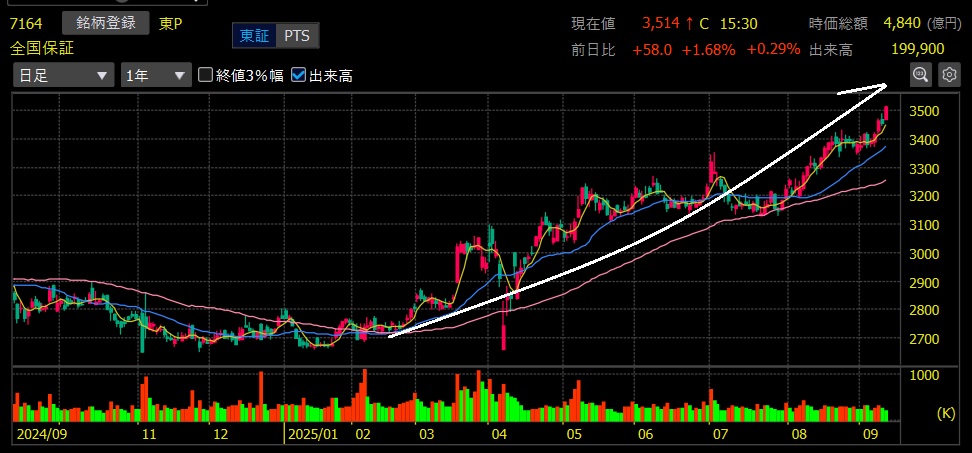Switch to the 東証 market tab
Image resolution: width=972 pixels, height=453 pixels.
pyautogui.click(x=253, y=36)
